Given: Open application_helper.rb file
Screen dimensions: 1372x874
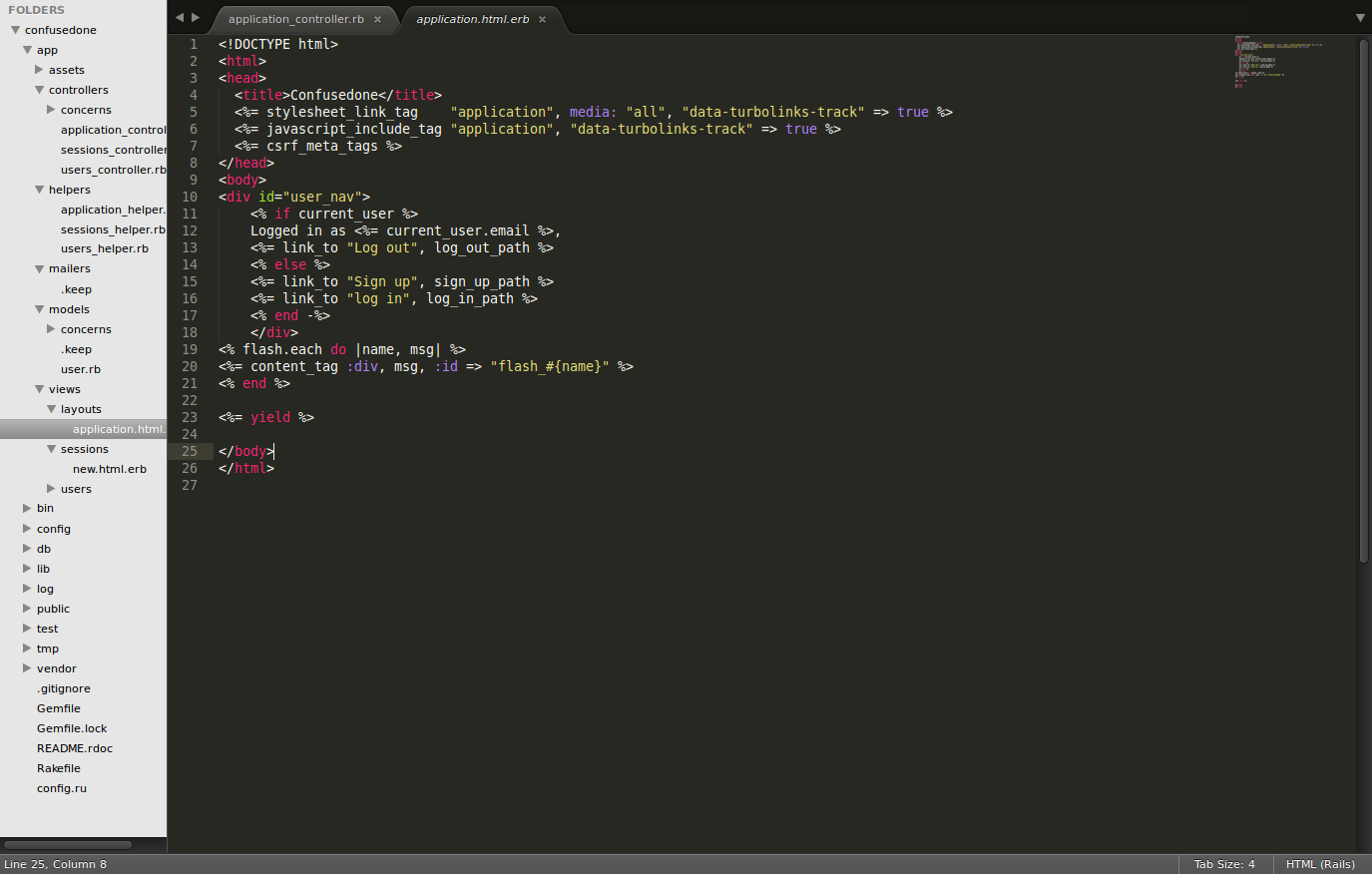Looking at the screenshot, I should pyautogui.click(x=113, y=210).
